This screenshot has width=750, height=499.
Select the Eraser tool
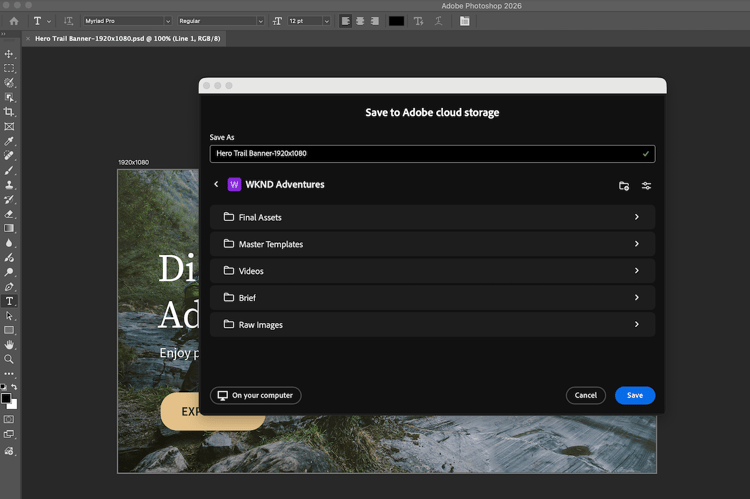coord(9,214)
